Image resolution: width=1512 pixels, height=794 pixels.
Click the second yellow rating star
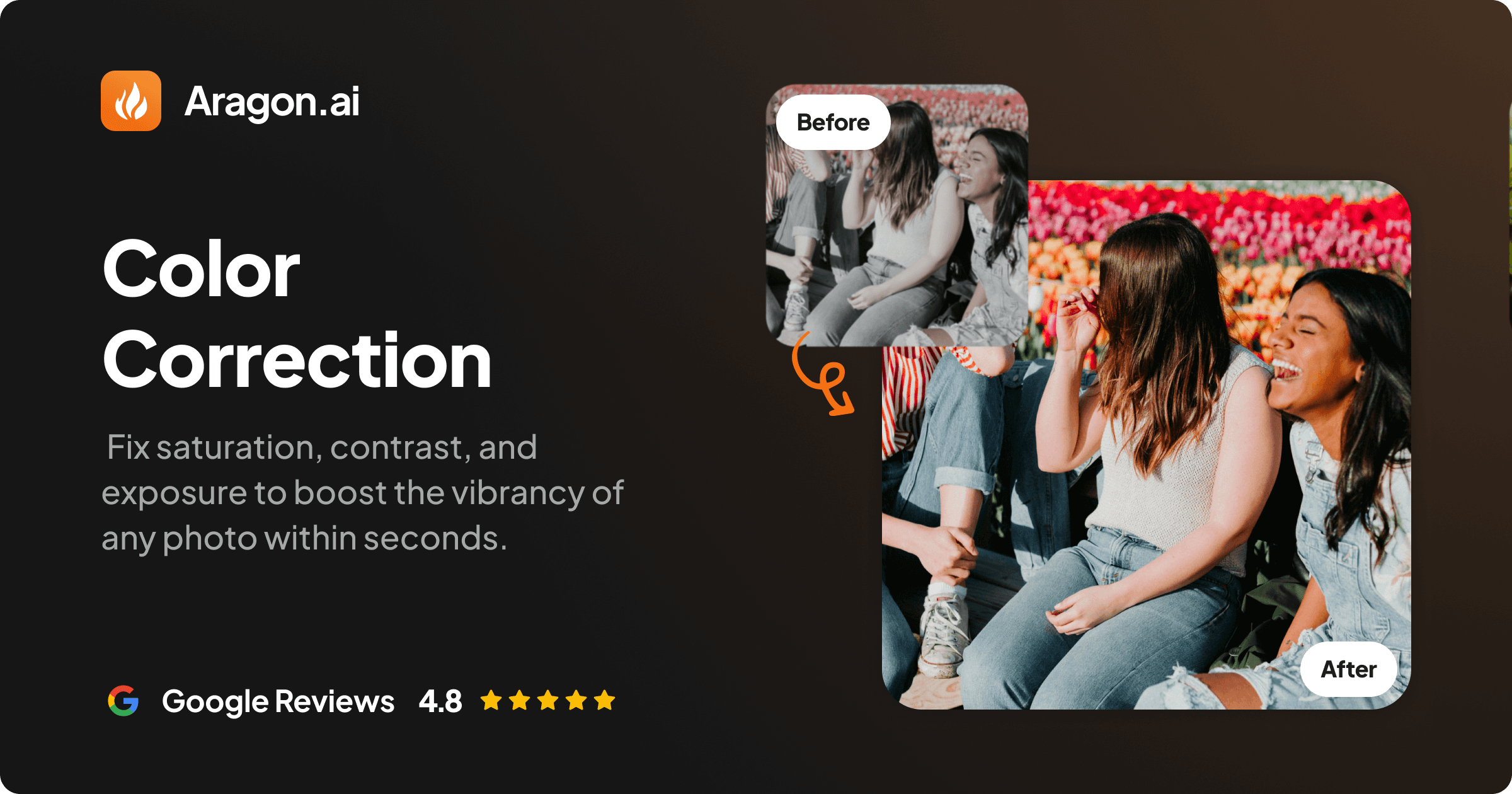click(520, 700)
